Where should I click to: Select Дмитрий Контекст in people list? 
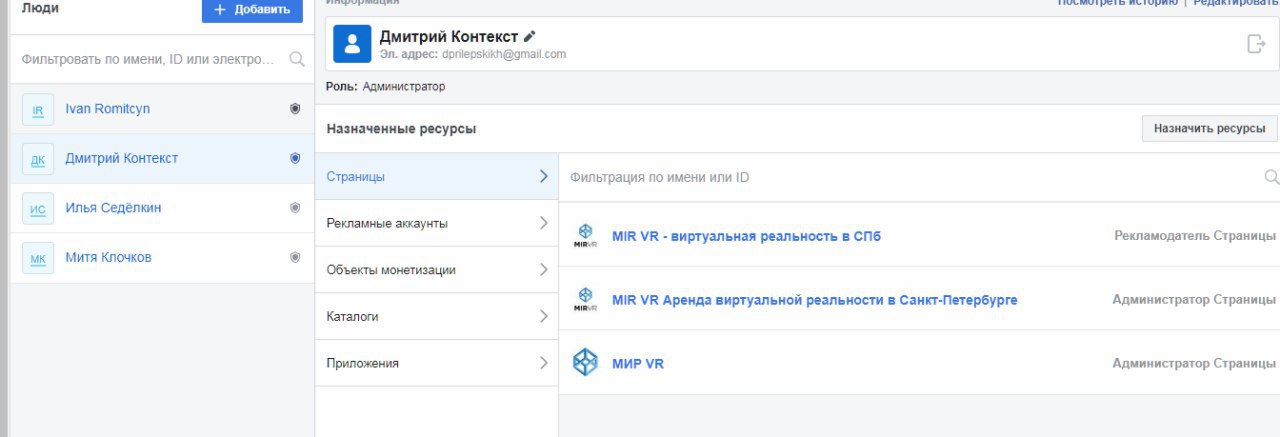[162, 159]
